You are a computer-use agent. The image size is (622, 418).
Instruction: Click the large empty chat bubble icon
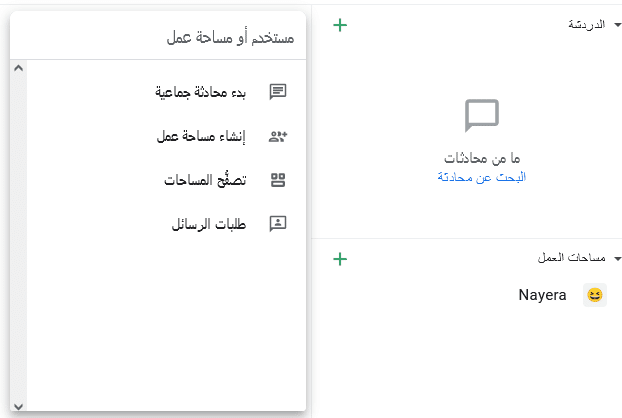coord(482,116)
